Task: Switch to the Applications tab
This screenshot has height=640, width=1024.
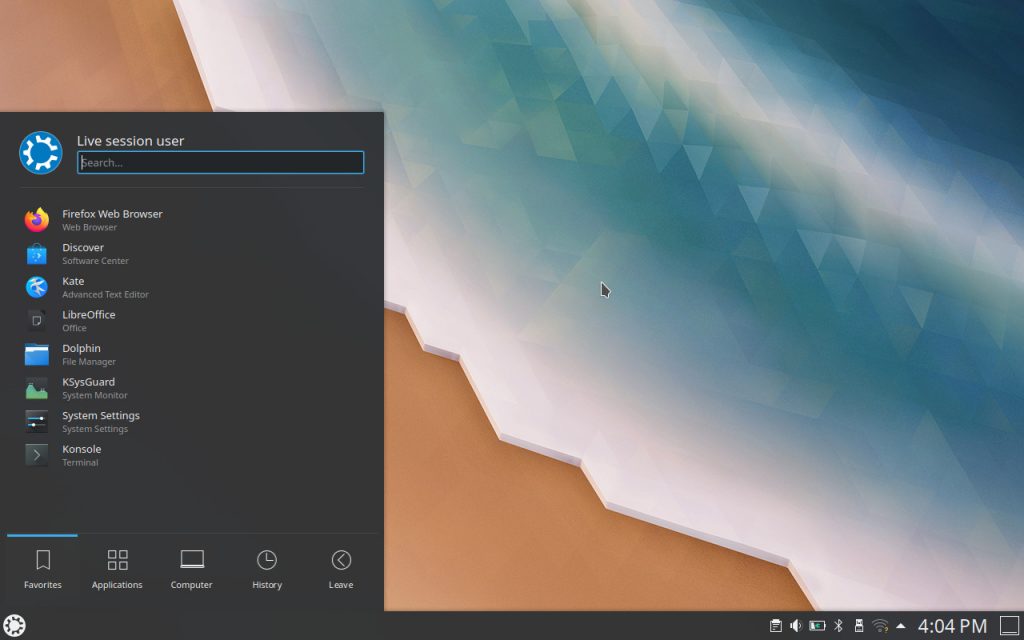Action: [x=117, y=569]
